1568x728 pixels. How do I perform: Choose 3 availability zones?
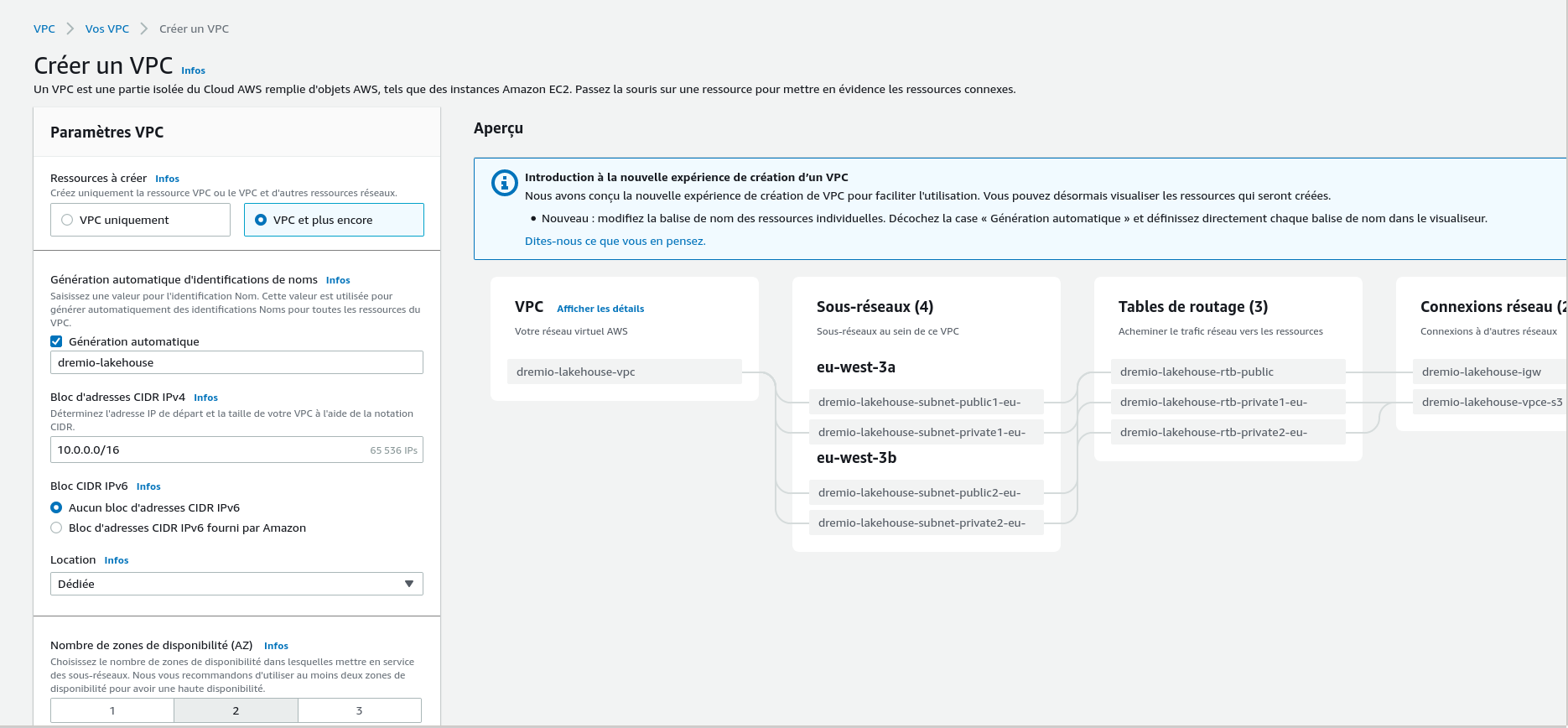pyautogui.click(x=360, y=710)
